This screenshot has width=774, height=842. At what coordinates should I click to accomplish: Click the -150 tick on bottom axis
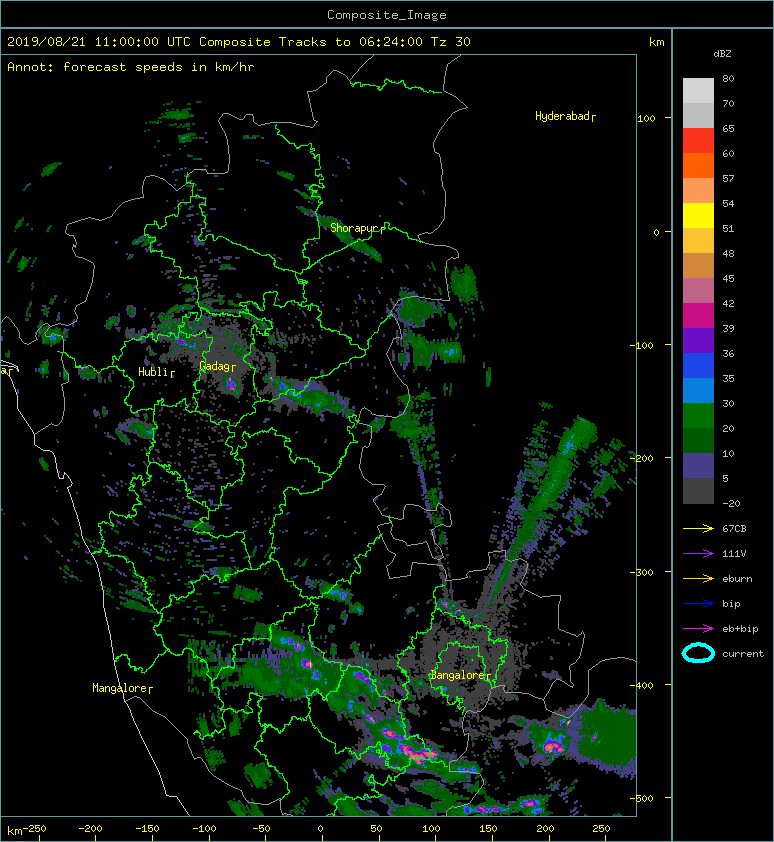click(147, 829)
